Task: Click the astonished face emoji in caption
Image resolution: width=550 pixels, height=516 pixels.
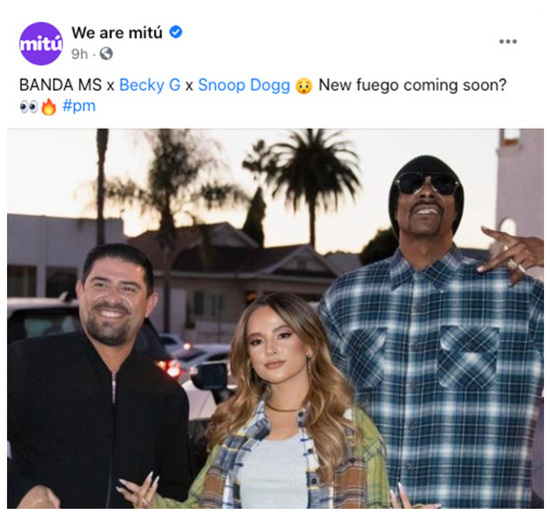Action: coord(304,86)
